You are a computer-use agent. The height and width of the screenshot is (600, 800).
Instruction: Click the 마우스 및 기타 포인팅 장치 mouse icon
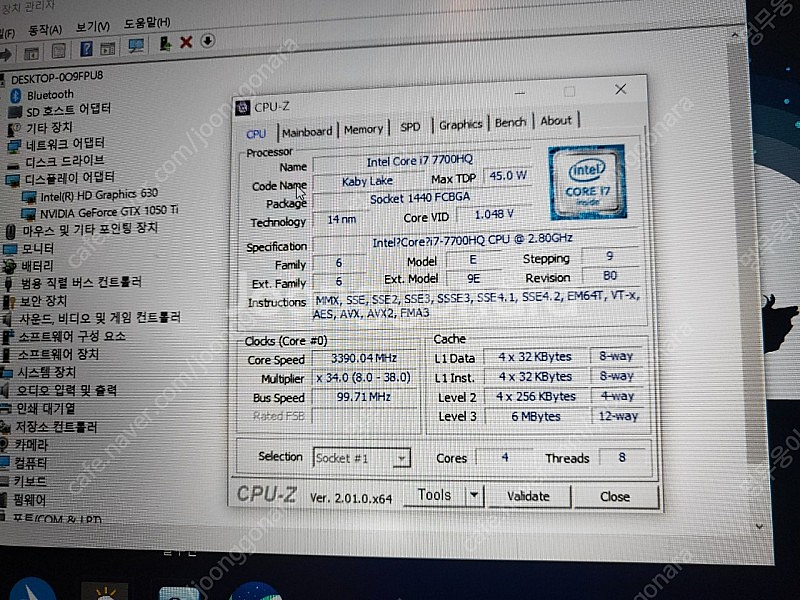(11, 232)
